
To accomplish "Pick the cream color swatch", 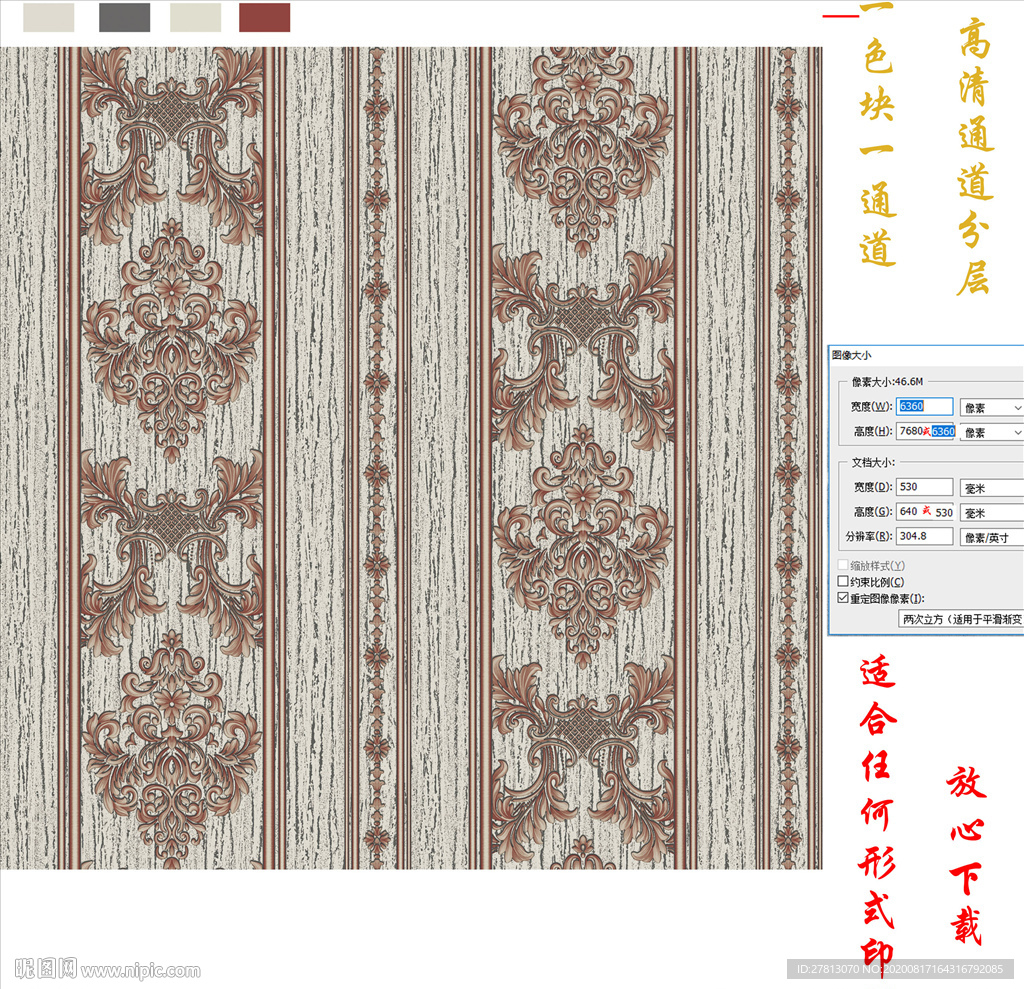I will pos(195,18).
